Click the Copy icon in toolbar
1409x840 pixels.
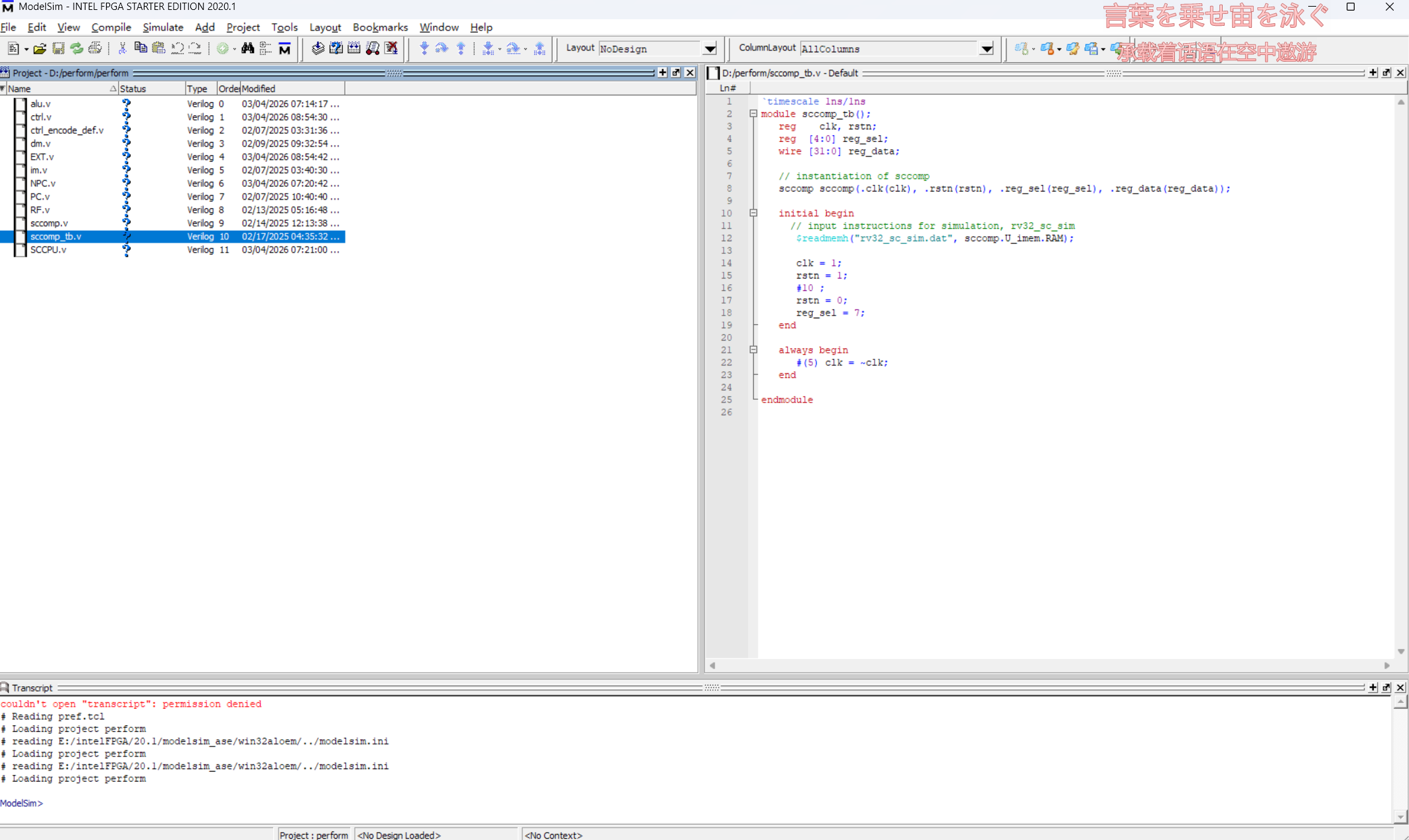pos(140,48)
